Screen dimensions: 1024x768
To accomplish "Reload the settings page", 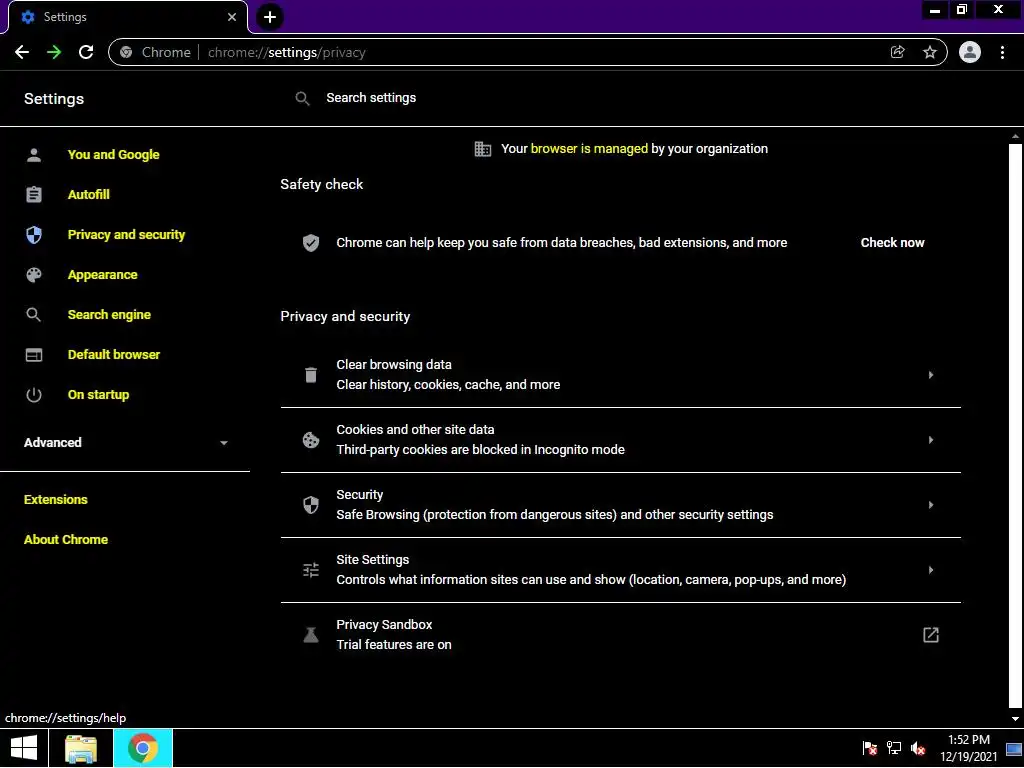I will pos(86,52).
